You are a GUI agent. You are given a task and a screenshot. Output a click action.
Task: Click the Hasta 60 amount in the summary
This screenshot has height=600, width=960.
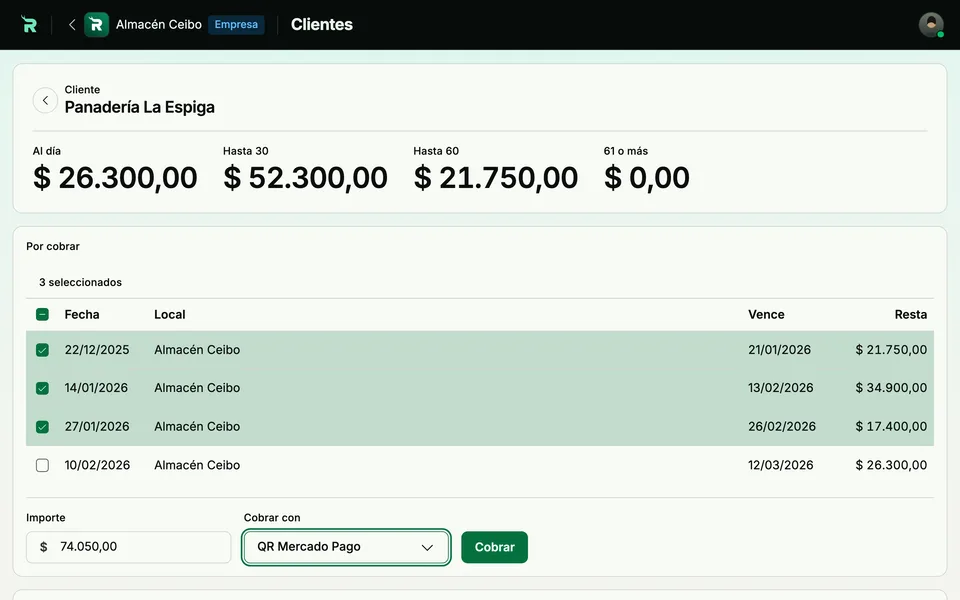pos(496,178)
